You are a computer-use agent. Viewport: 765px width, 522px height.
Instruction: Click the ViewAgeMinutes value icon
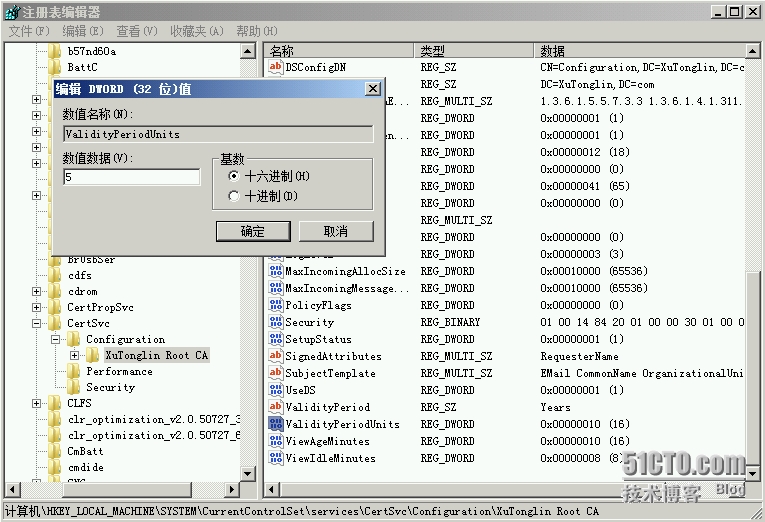click(276, 441)
